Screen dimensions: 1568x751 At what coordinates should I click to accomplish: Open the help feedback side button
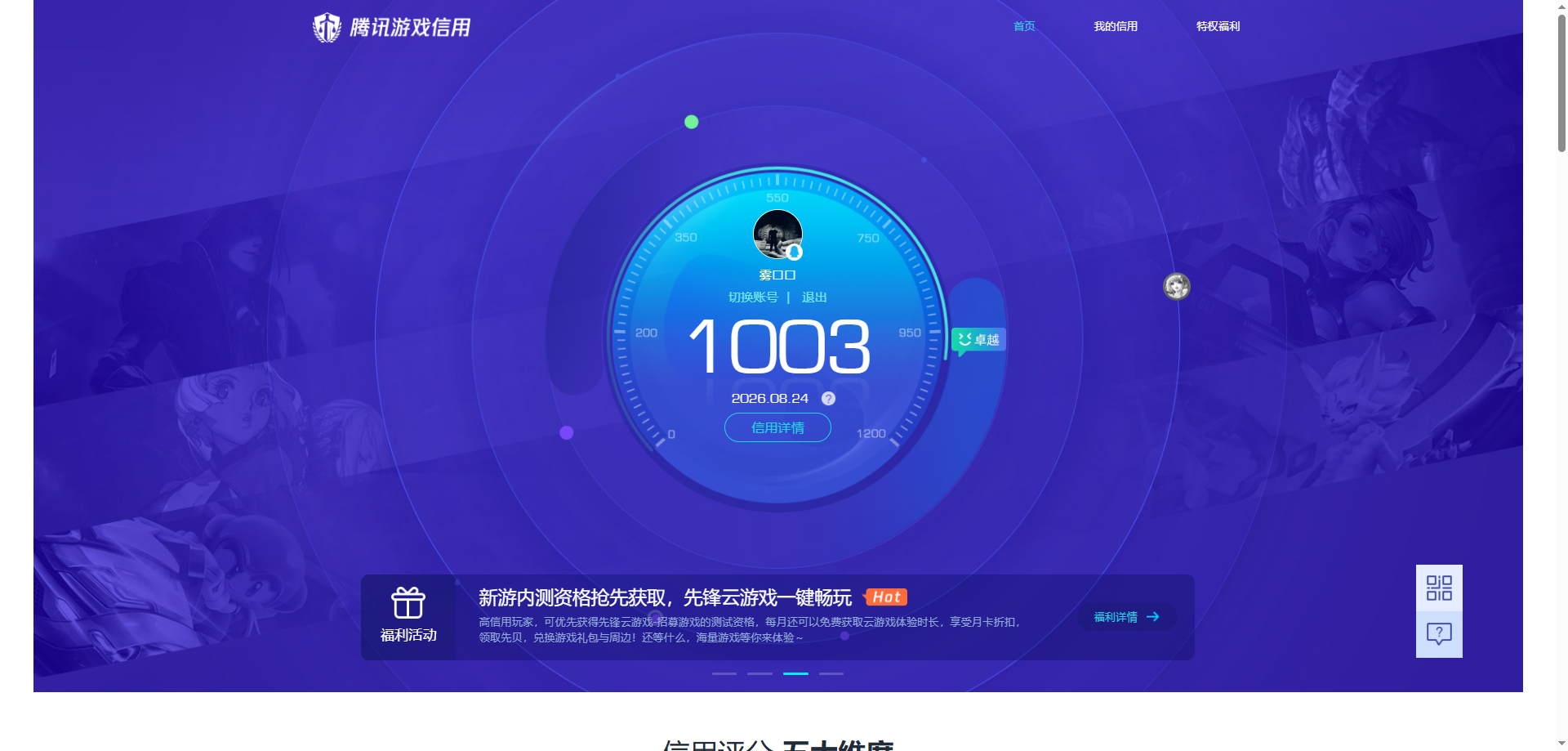1439,634
